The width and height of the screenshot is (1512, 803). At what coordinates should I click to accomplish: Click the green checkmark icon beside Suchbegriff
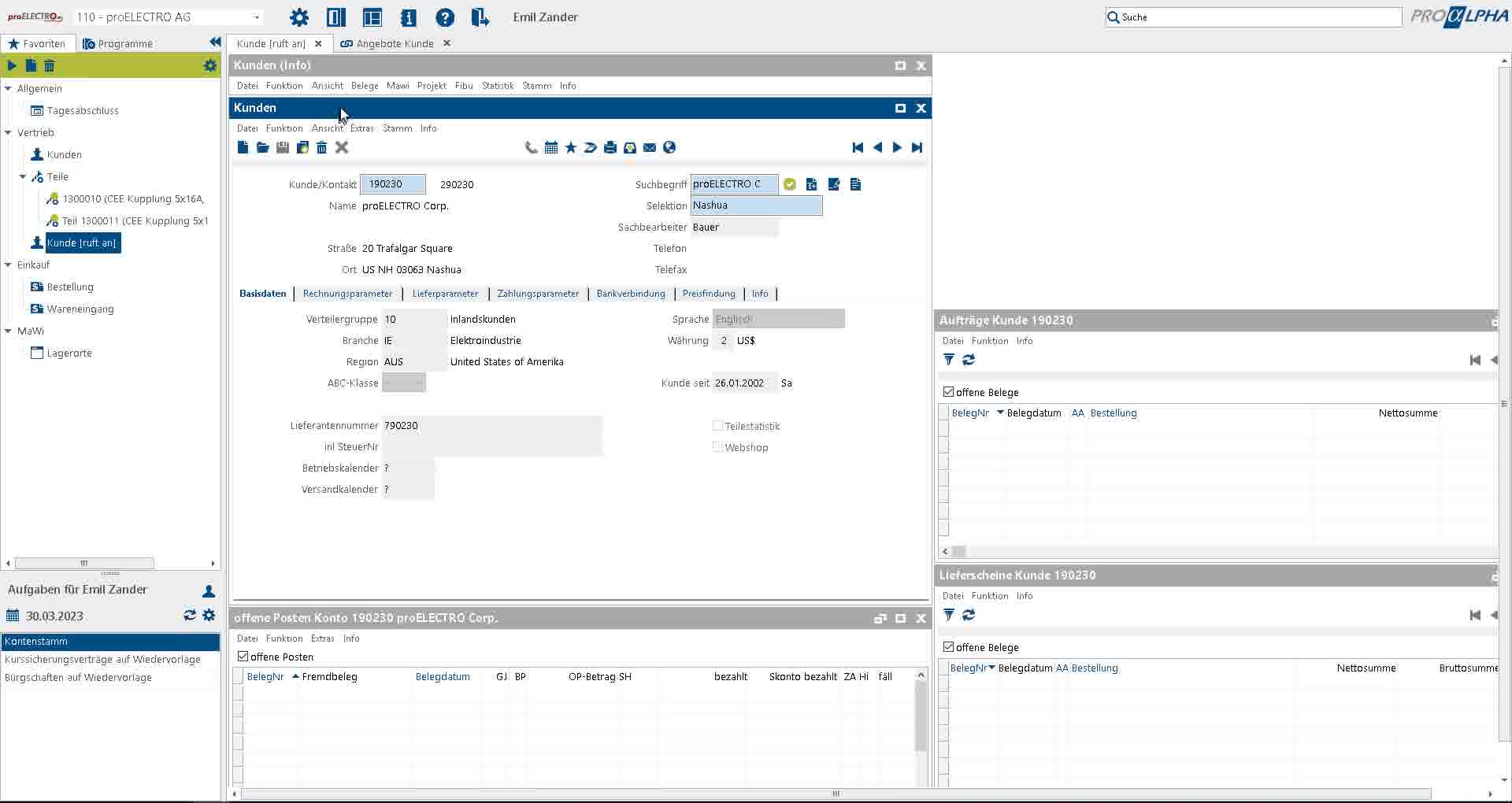(x=790, y=184)
